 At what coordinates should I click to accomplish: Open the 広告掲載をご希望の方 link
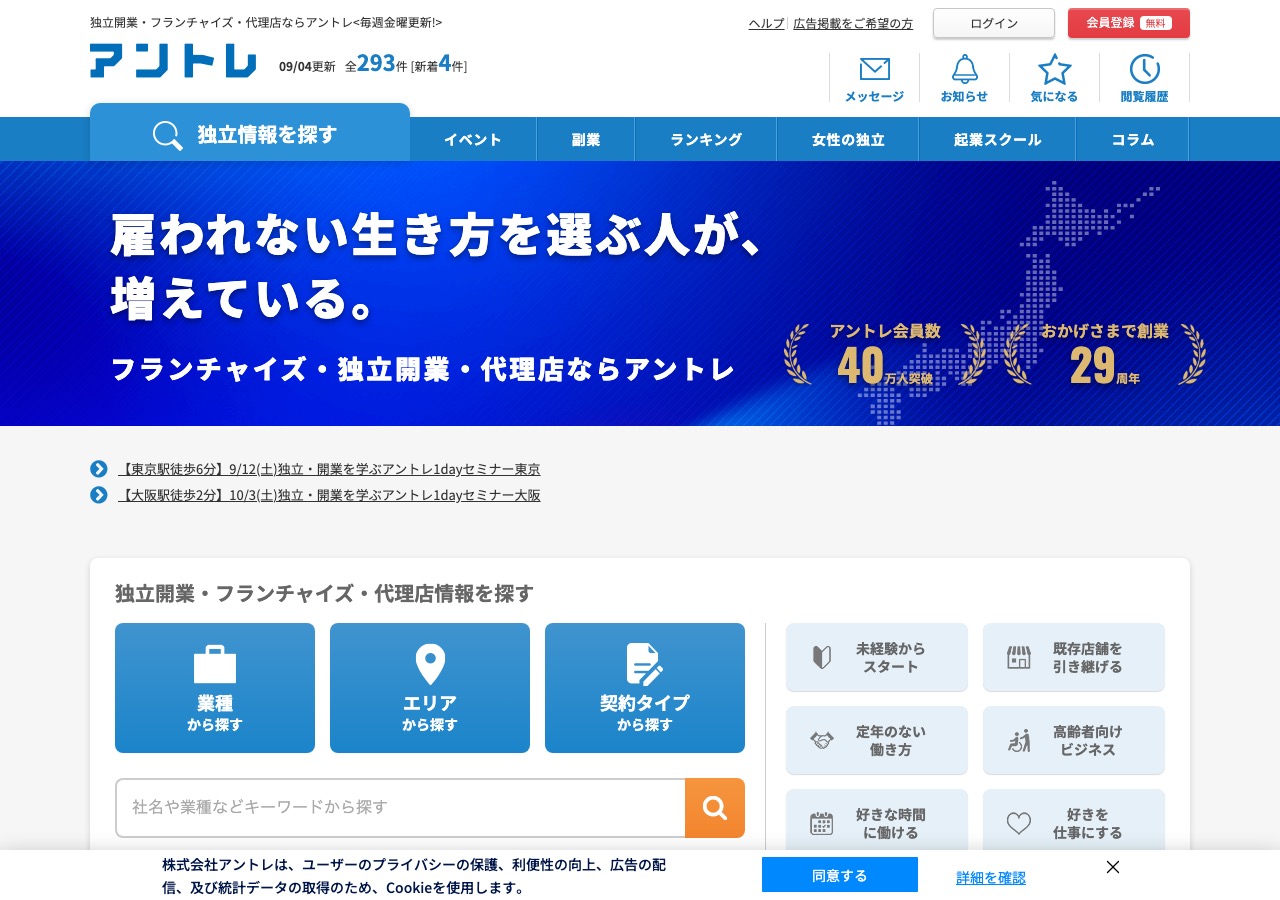(x=853, y=23)
